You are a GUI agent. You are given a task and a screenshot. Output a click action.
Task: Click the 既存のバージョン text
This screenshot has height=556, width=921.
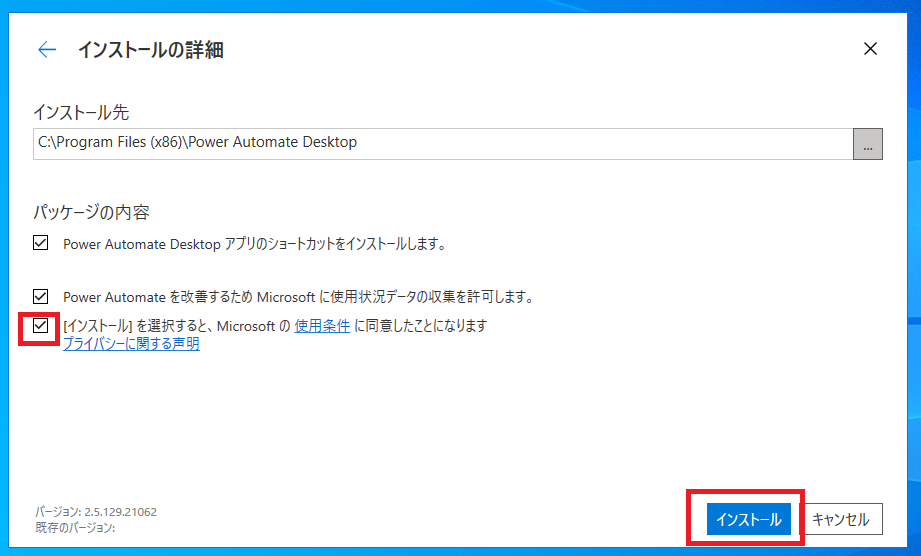click(75, 527)
